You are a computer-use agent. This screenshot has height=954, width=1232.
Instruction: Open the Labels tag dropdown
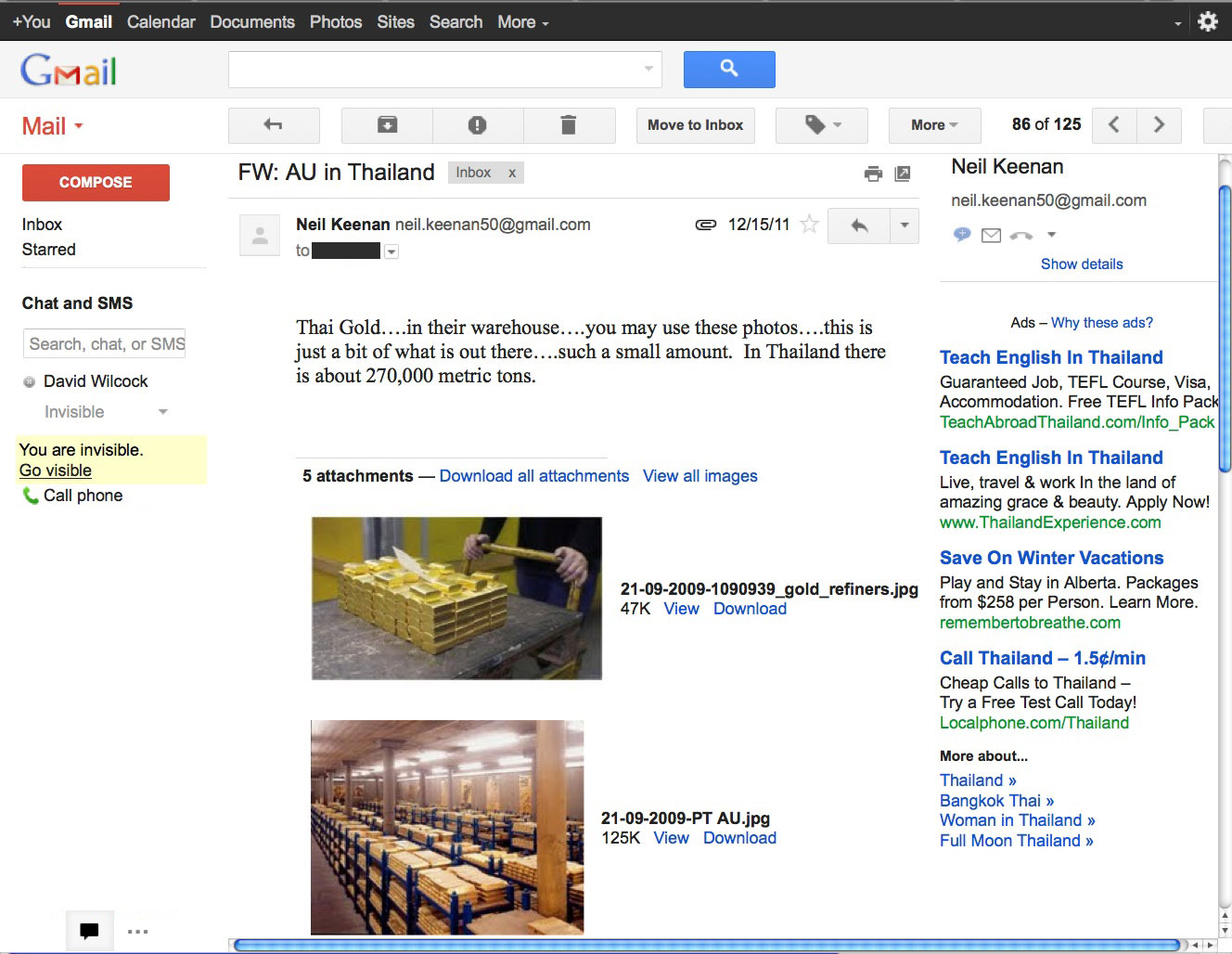click(x=822, y=125)
